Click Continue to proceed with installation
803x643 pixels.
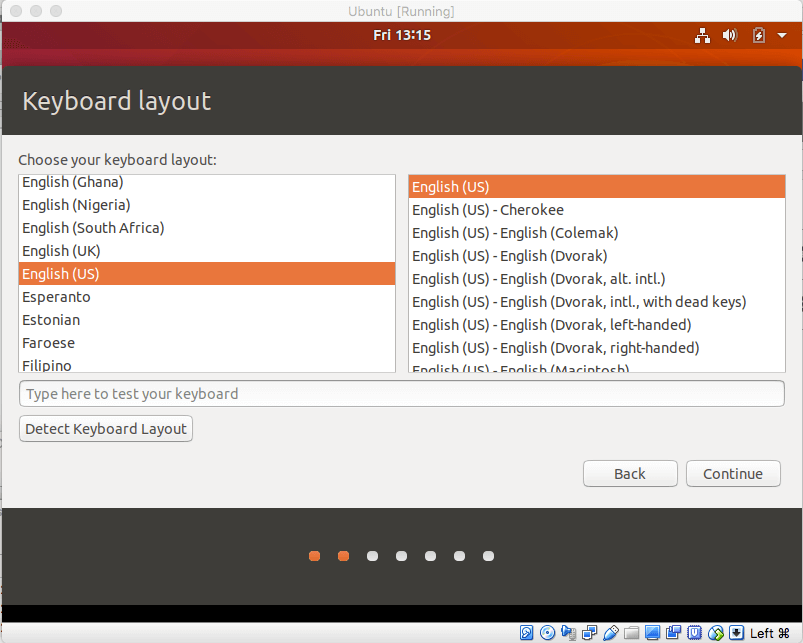(x=733, y=474)
